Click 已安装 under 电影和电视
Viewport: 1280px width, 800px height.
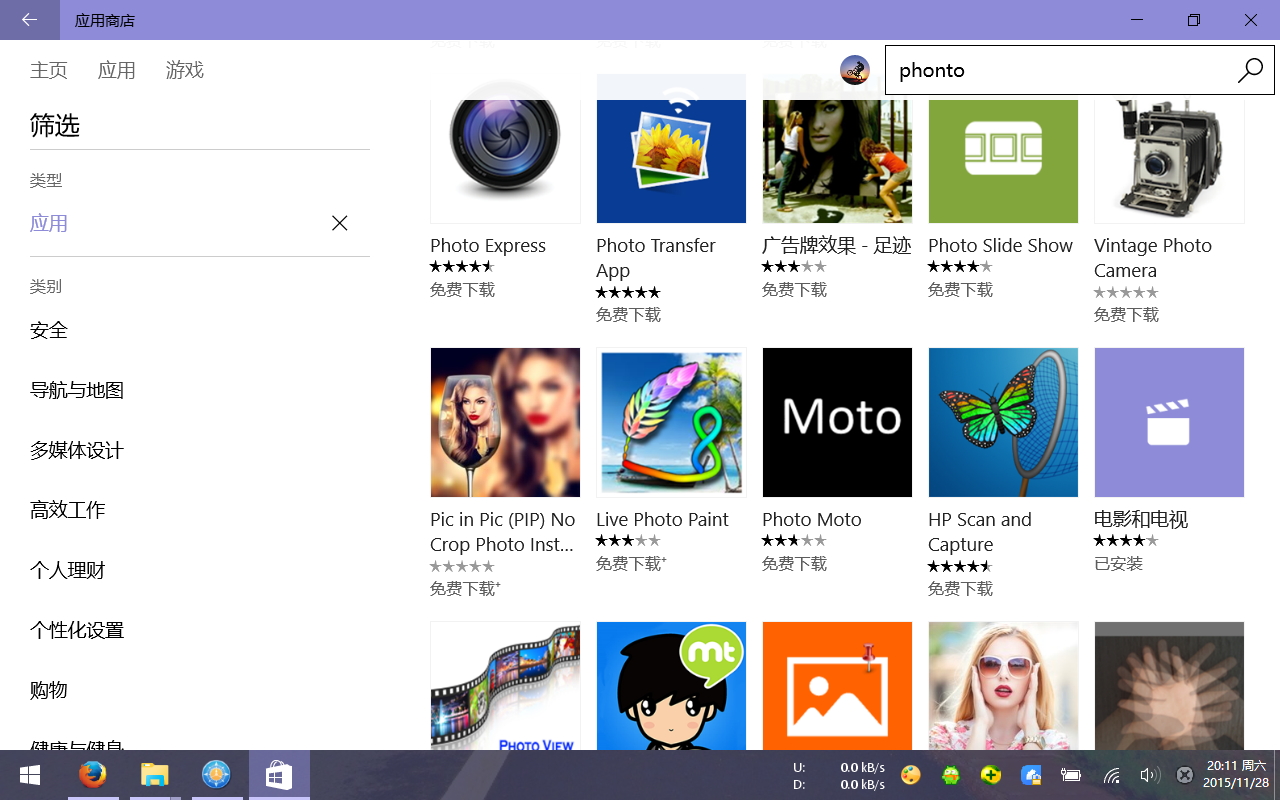click(x=1118, y=564)
